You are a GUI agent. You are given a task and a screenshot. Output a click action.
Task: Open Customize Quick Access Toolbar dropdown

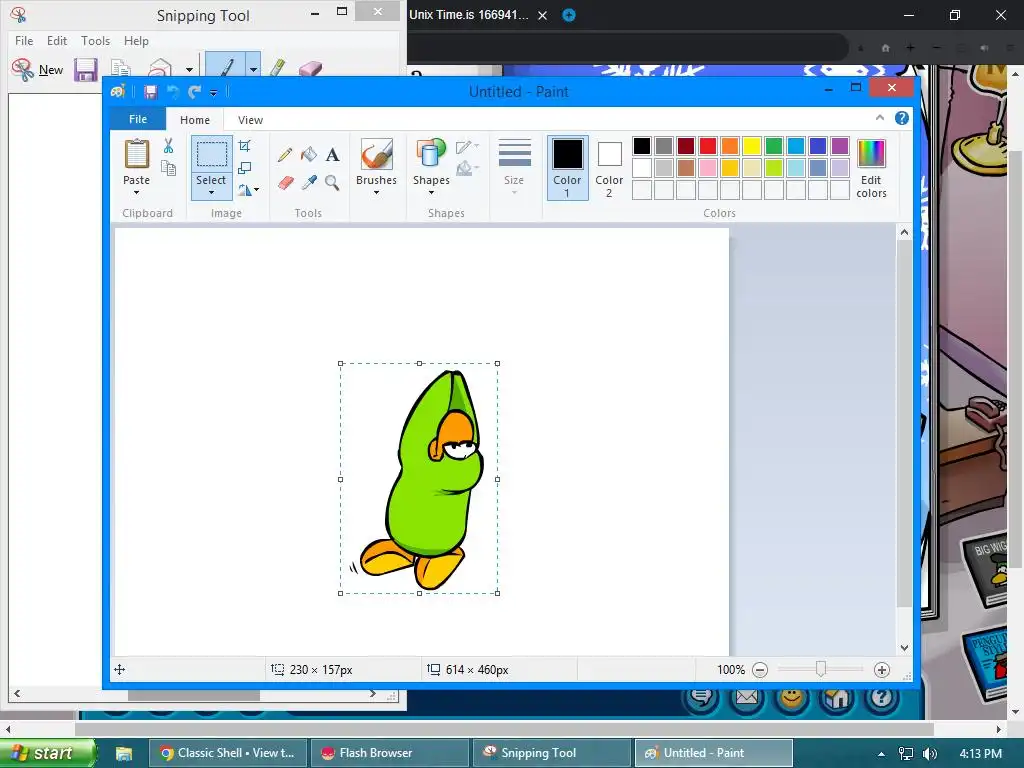[x=214, y=93]
